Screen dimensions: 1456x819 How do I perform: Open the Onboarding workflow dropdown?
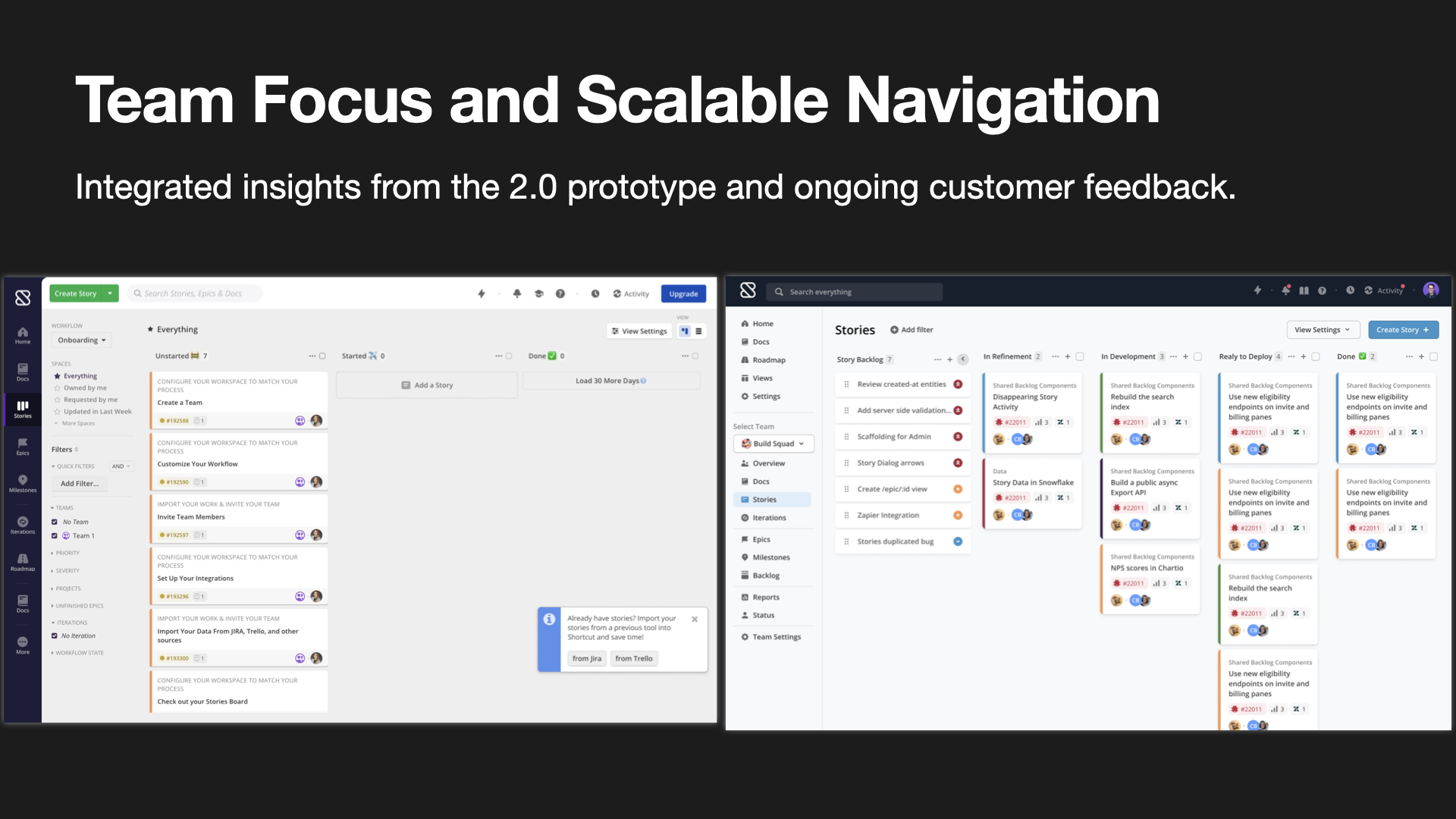(81, 340)
